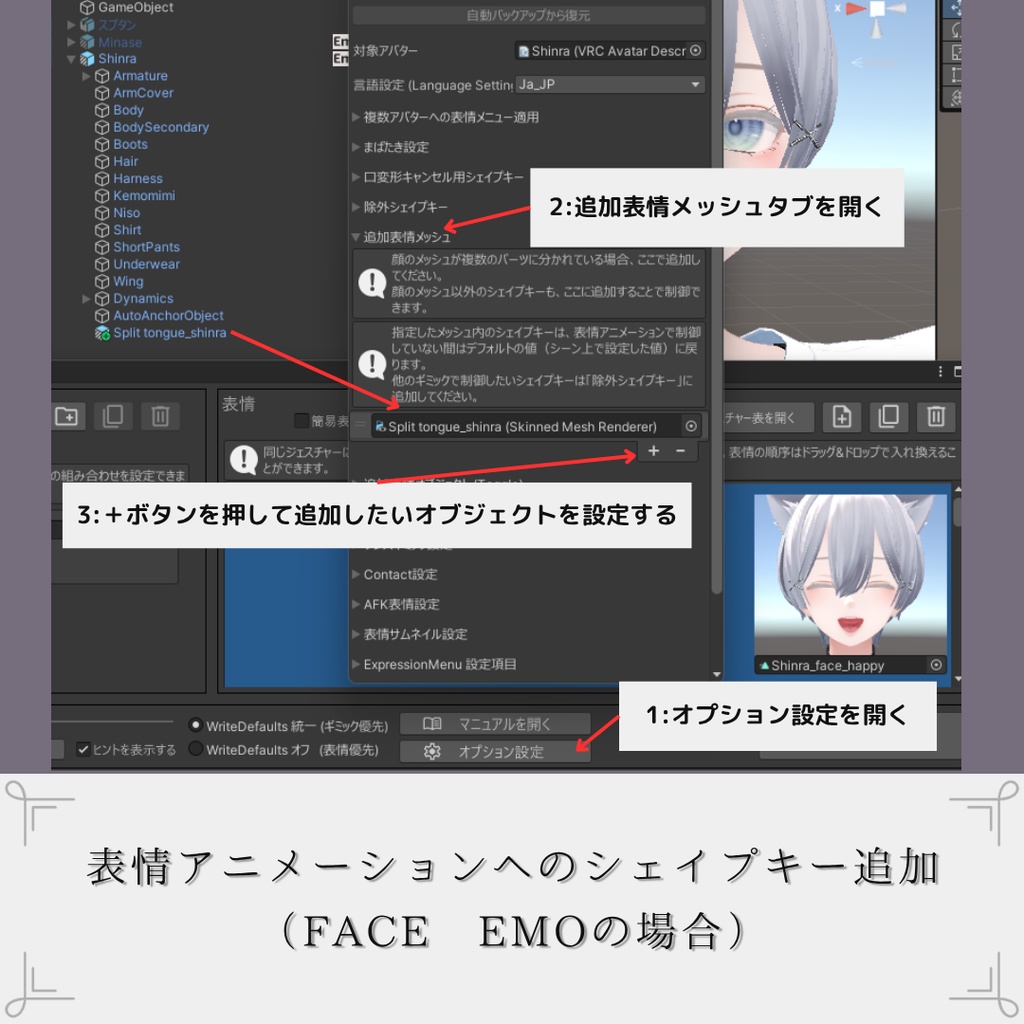Expand ExpressionMenu 設定項目 section
The height and width of the screenshot is (1024, 1024).
click(x=356, y=665)
